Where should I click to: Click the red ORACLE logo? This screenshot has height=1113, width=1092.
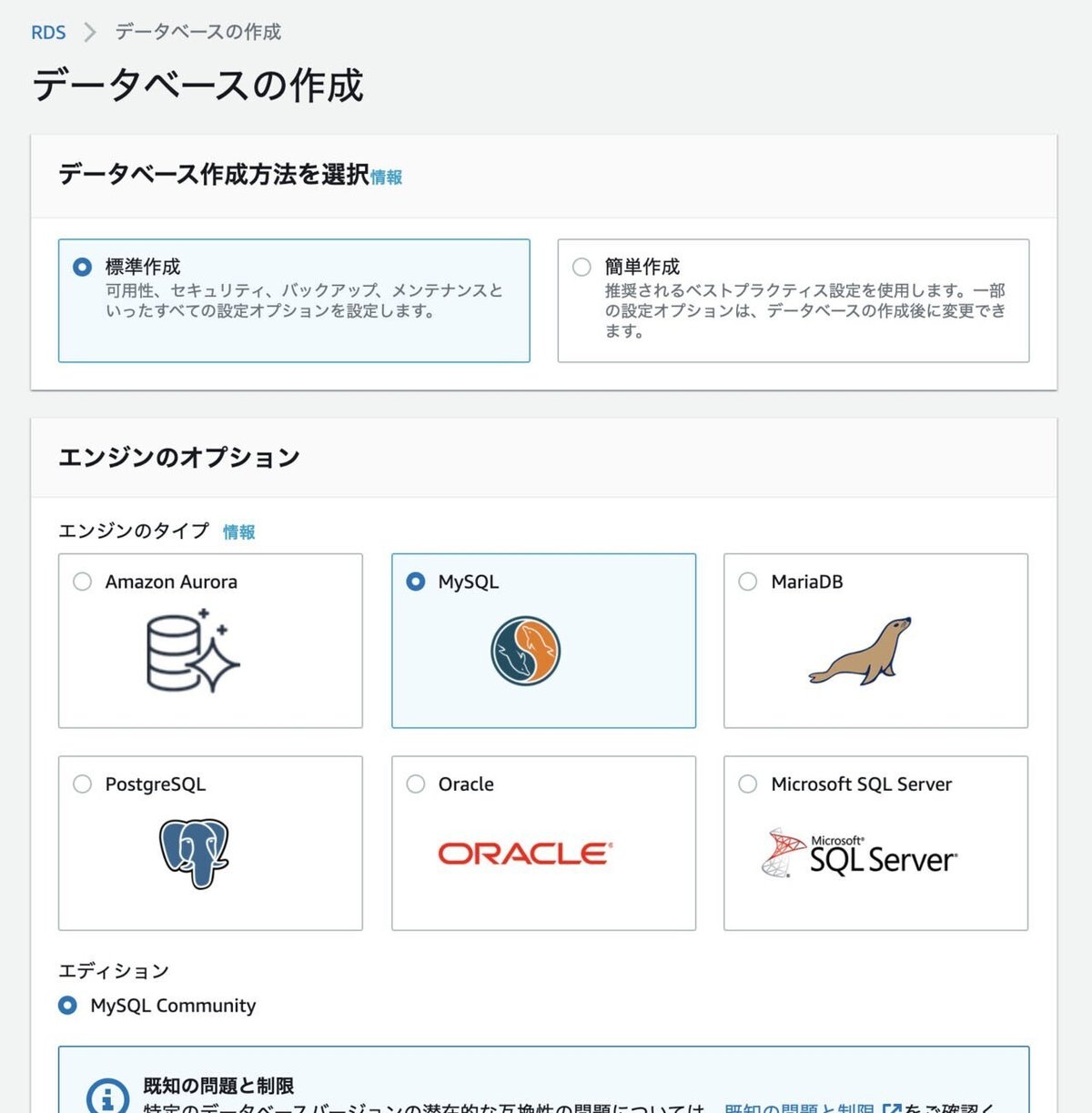(x=525, y=854)
